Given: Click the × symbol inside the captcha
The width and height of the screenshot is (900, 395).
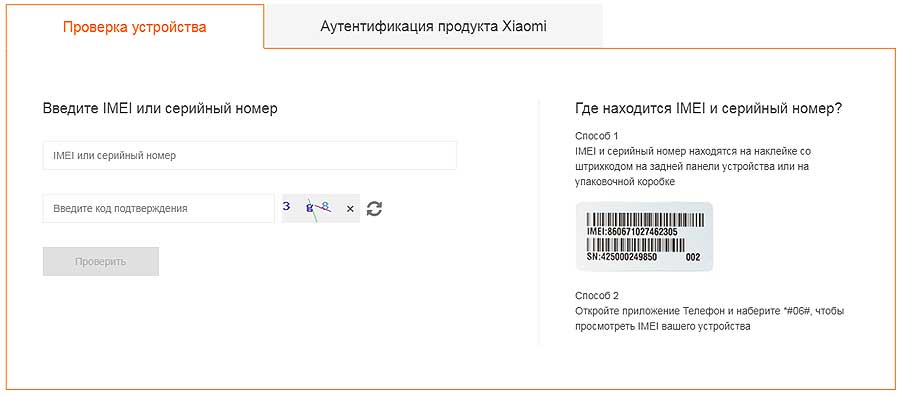Looking at the screenshot, I should [x=350, y=209].
